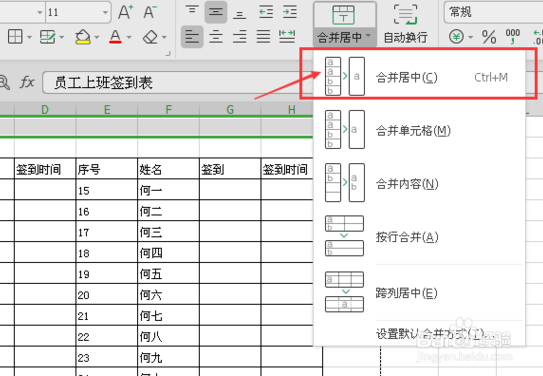543x376 pixels.
Task: Select 按行合并(A) menu option
Action: pos(419,236)
